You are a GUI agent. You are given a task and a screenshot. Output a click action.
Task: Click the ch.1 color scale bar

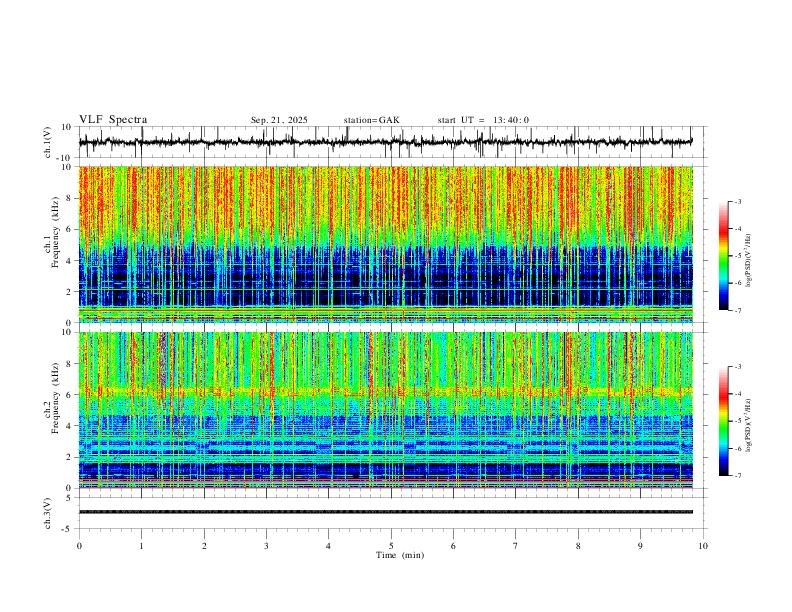(x=723, y=256)
